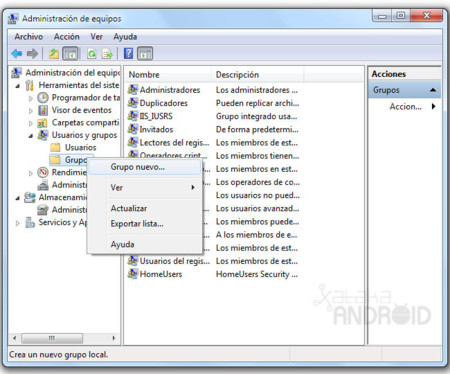The width and height of the screenshot is (450, 374).
Task: Click the tree pane horizontal scrollbar thumb
Action: (x=52, y=338)
